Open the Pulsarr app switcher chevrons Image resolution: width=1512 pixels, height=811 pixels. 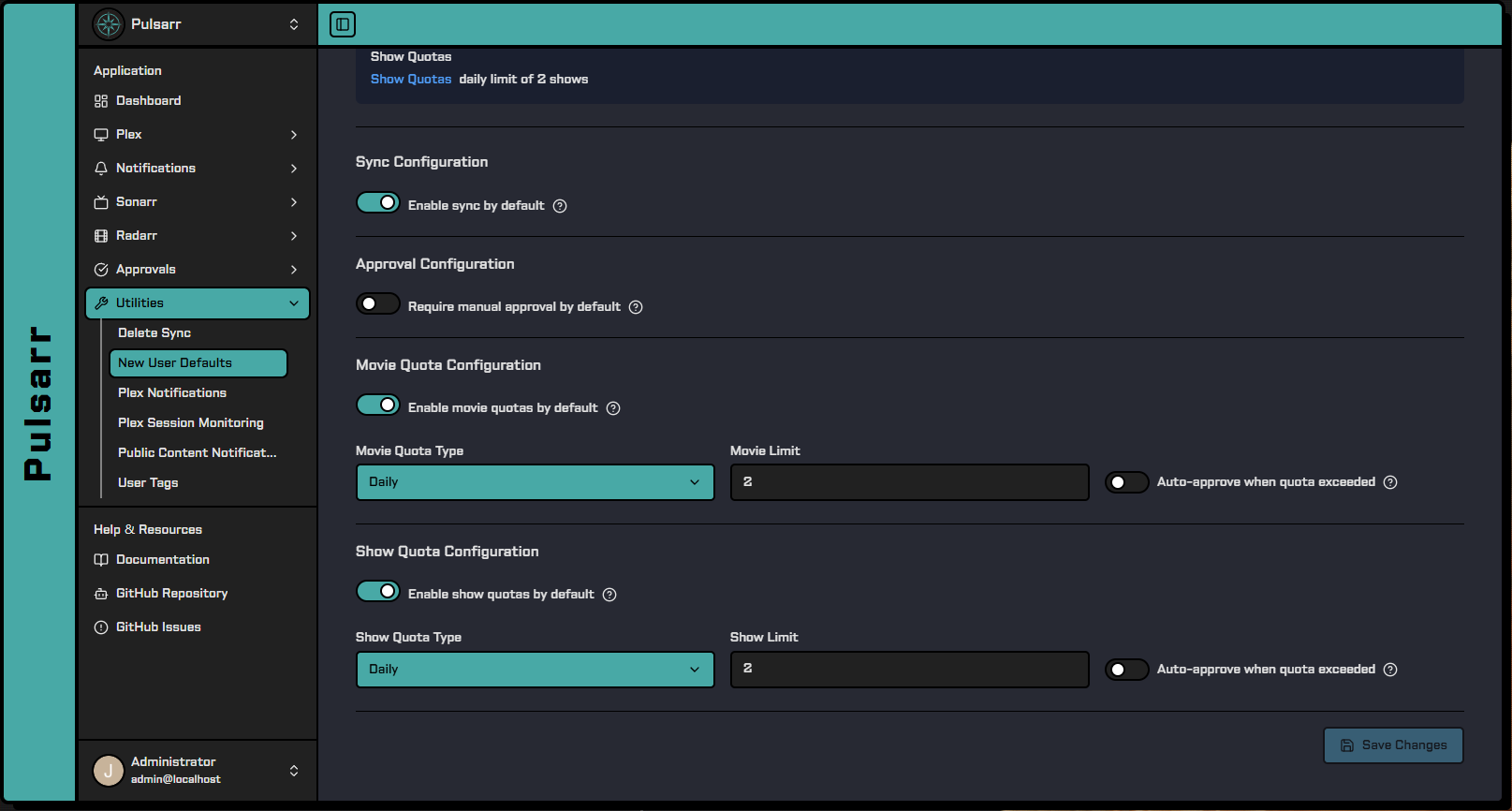(294, 24)
